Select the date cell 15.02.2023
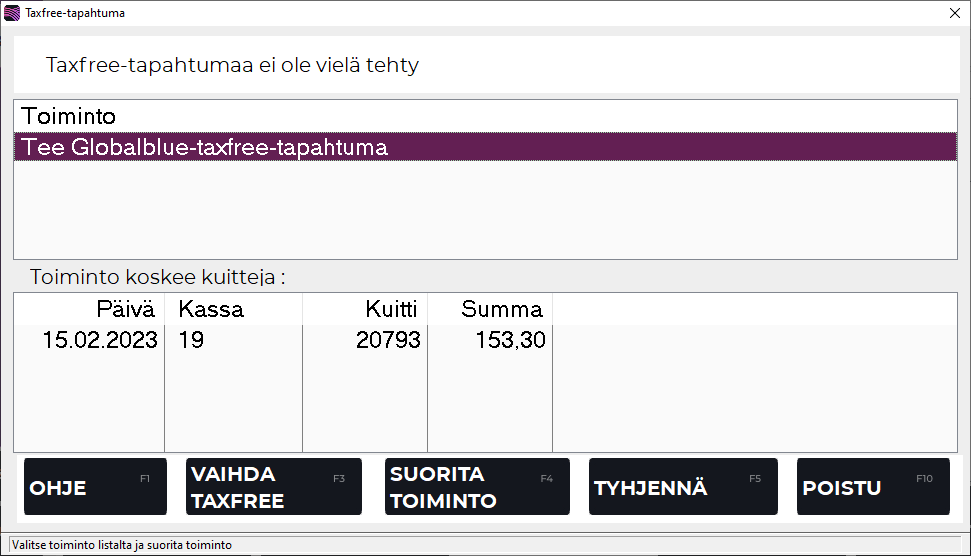971x556 pixels. tap(99, 340)
